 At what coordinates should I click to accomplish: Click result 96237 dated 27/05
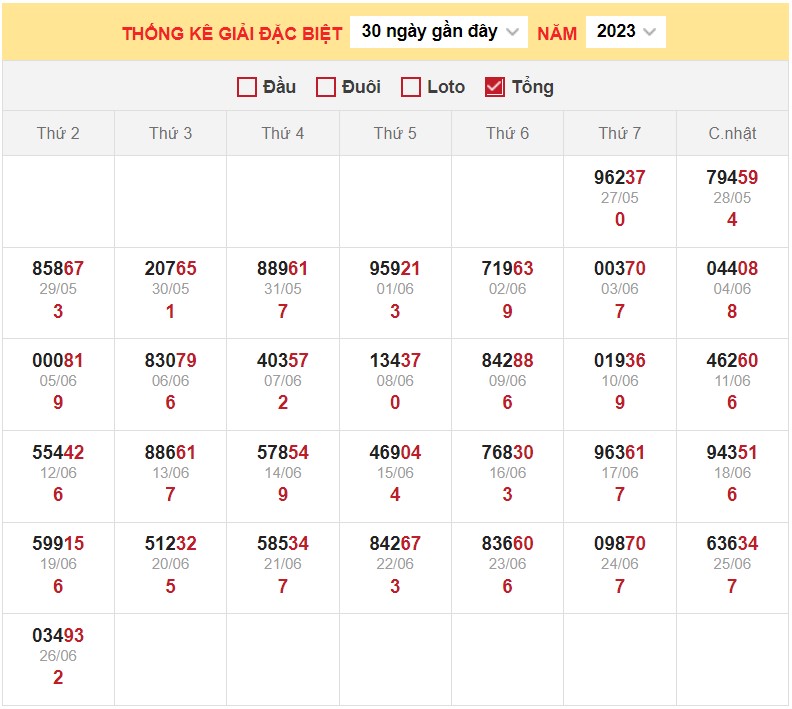[620, 178]
